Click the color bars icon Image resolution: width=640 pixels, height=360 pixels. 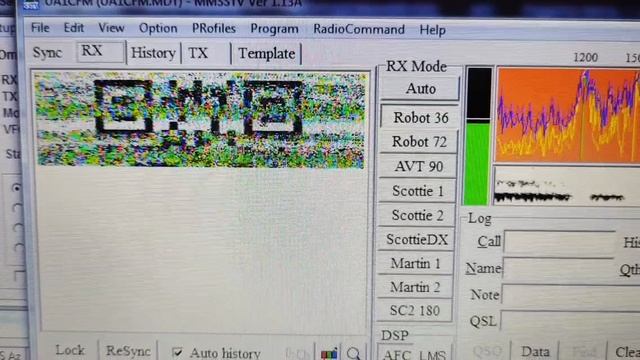tap(329, 353)
